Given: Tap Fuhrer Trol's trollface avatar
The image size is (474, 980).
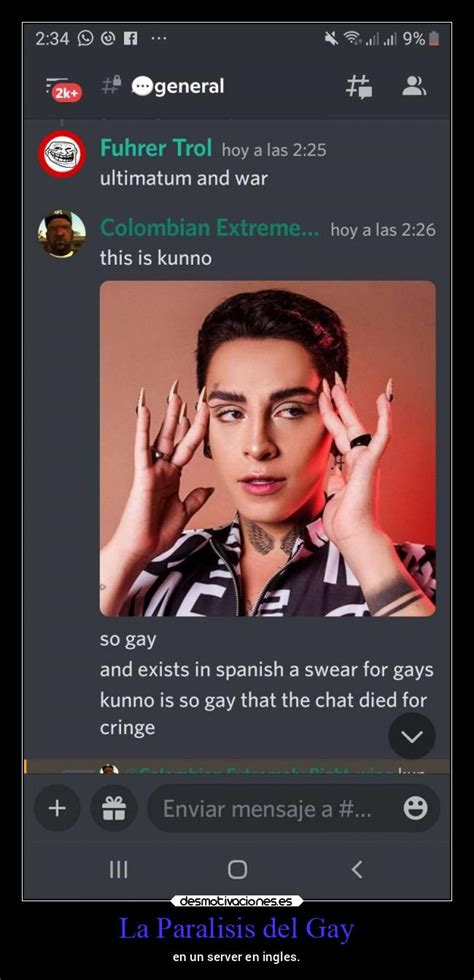Looking at the screenshot, I should 62,155.
